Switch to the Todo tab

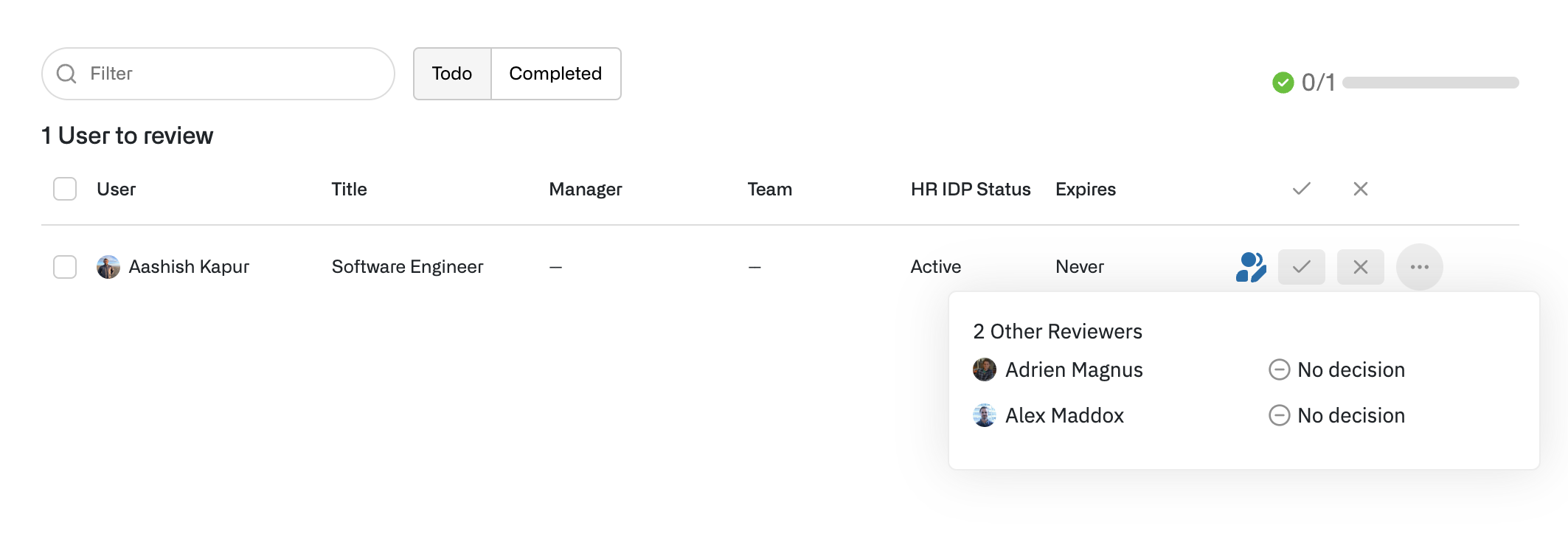click(452, 74)
